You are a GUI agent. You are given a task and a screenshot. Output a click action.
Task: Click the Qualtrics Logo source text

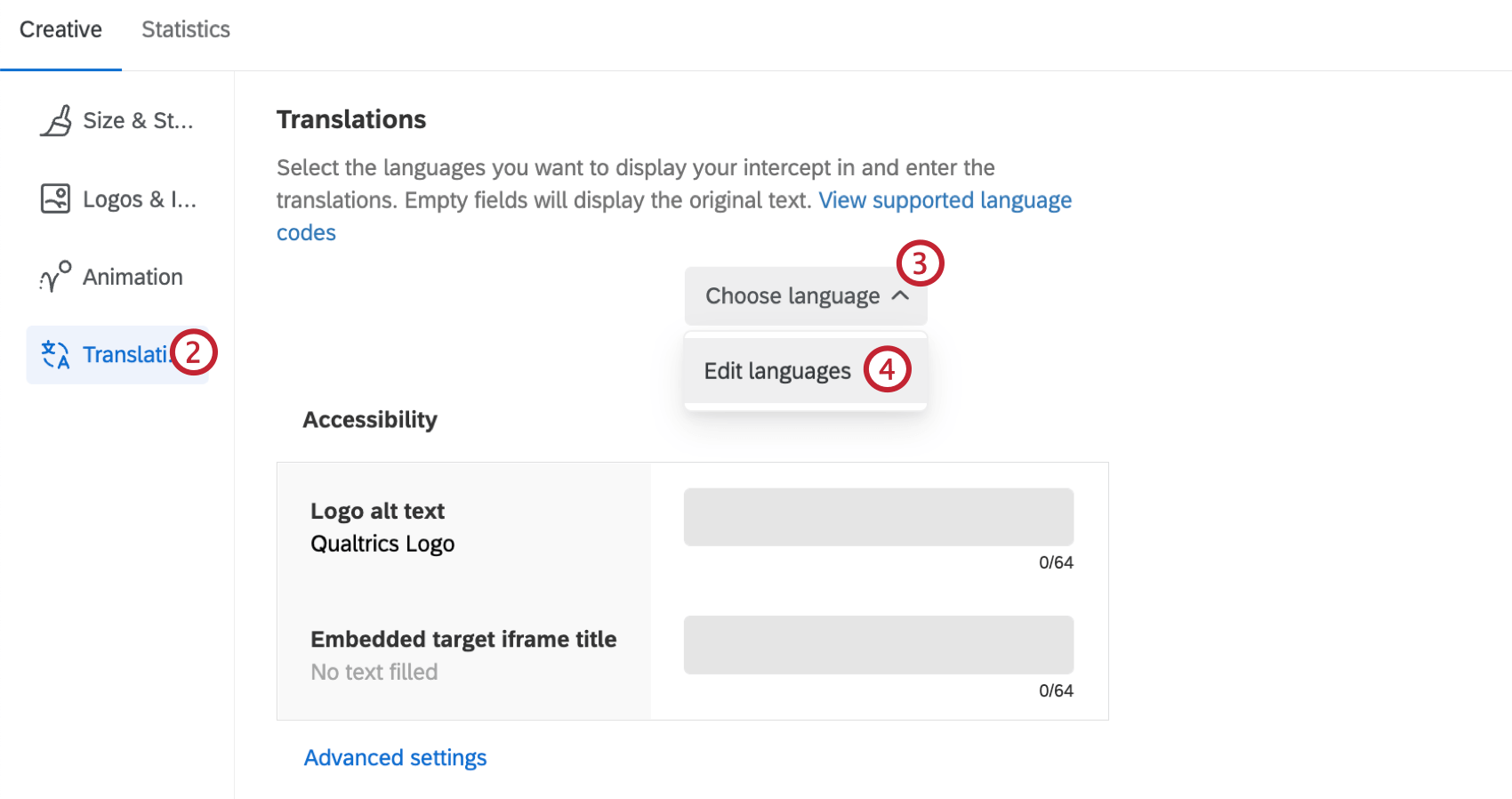[x=382, y=544]
